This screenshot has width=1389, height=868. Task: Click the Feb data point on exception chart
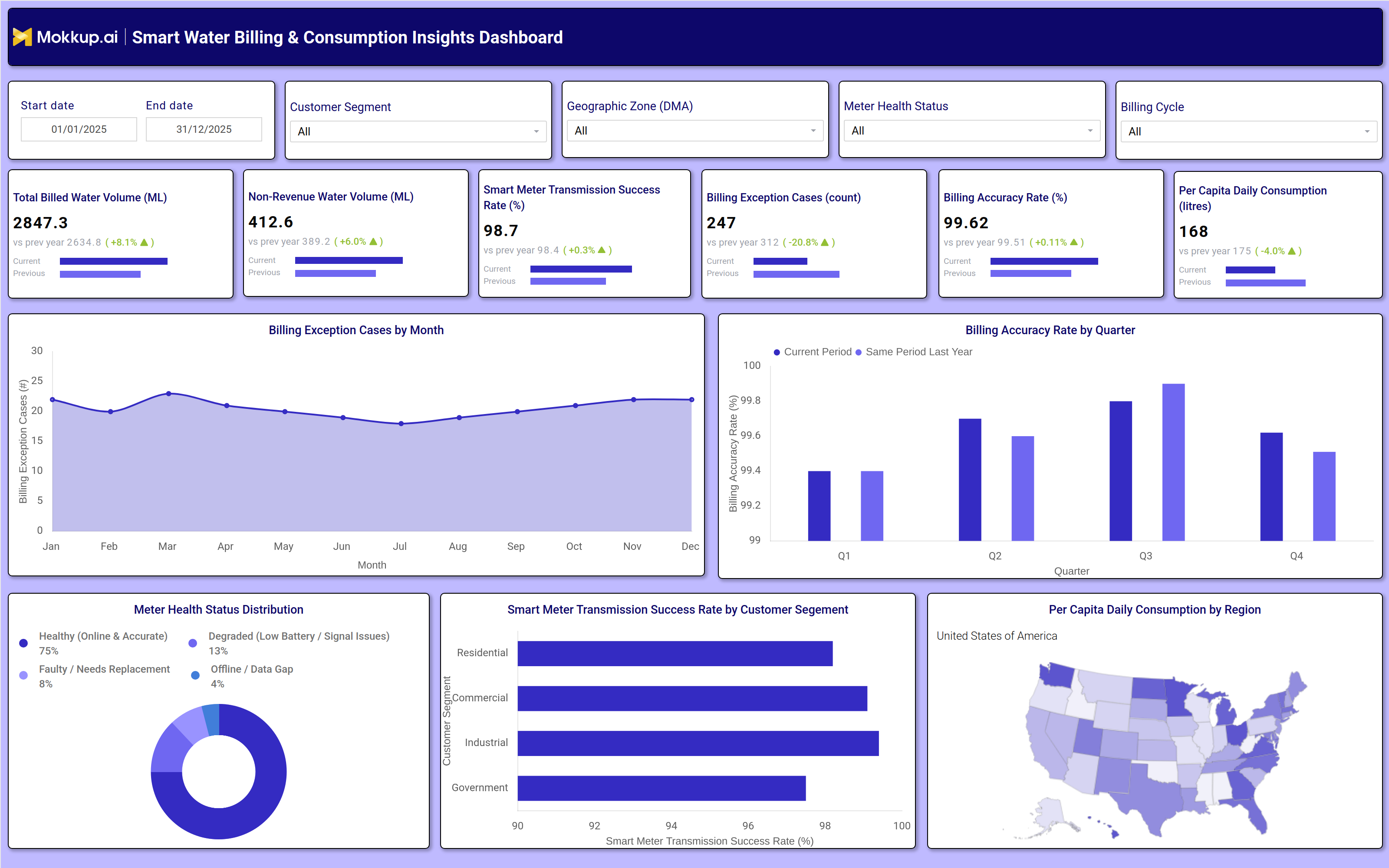pyautogui.click(x=110, y=411)
